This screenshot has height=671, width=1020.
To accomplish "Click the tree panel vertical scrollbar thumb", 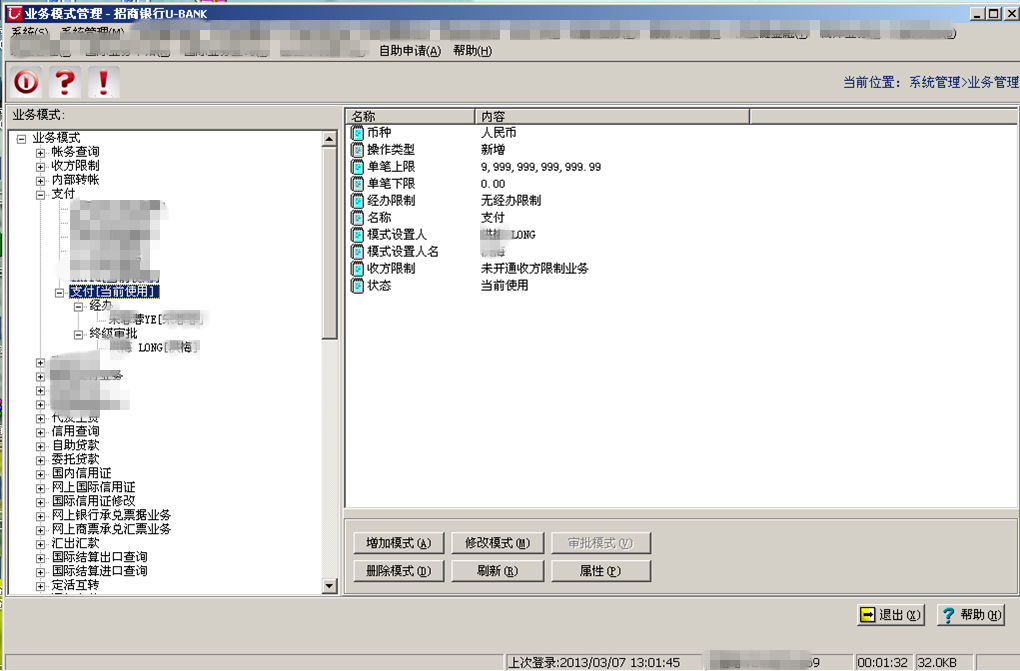I will tap(329, 242).
